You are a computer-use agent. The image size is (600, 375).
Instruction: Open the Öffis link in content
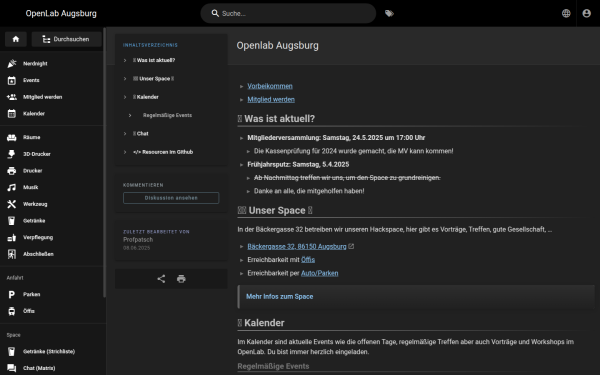pos(308,260)
